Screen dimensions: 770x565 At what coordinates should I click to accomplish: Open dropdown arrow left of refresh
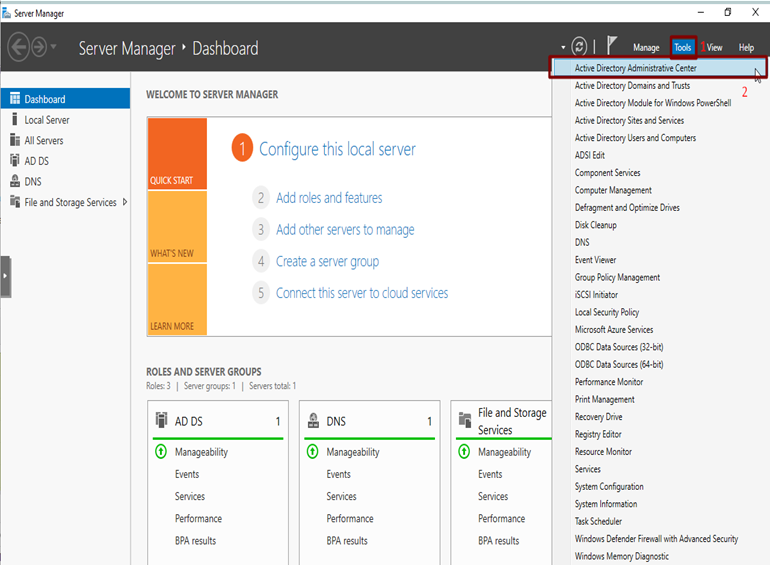[x=563, y=48]
